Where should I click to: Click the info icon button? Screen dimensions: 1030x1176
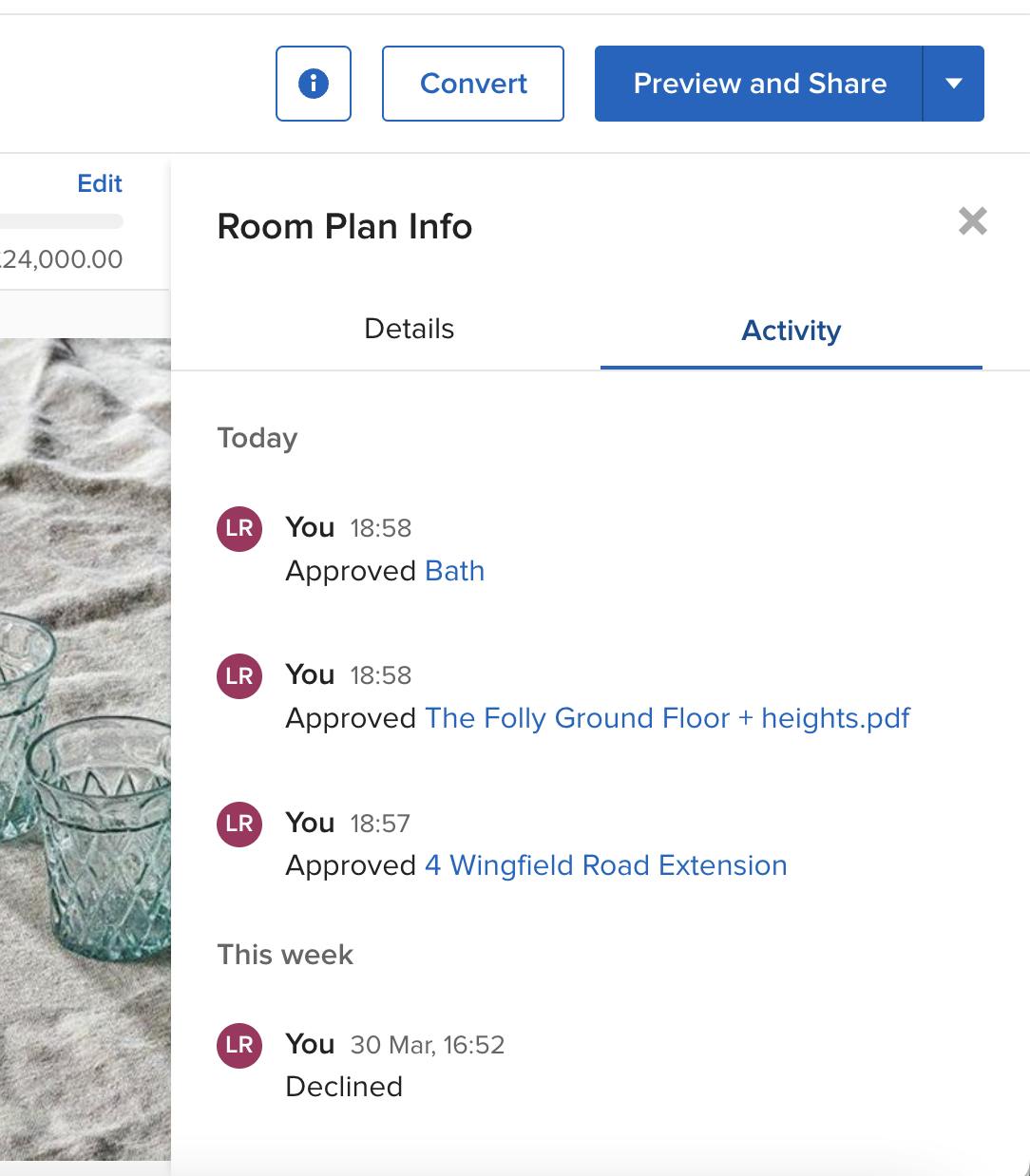[314, 84]
